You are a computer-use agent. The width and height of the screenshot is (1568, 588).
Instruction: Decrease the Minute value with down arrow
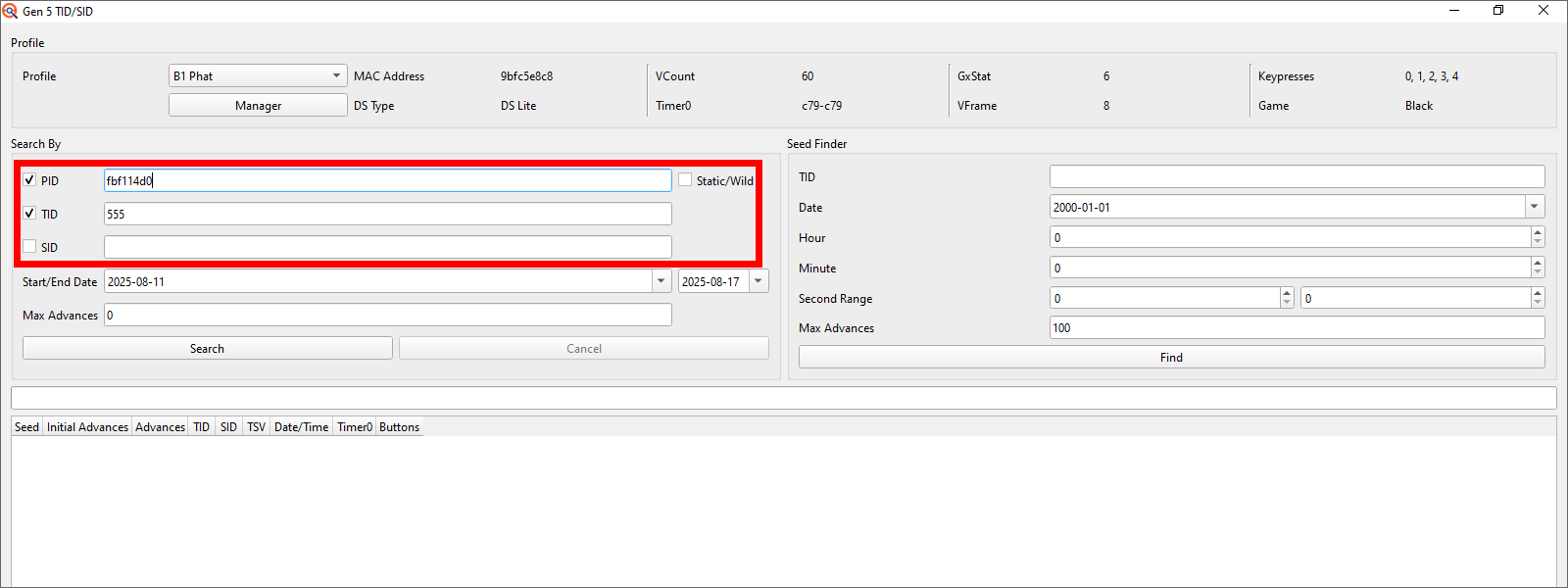click(1538, 272)
